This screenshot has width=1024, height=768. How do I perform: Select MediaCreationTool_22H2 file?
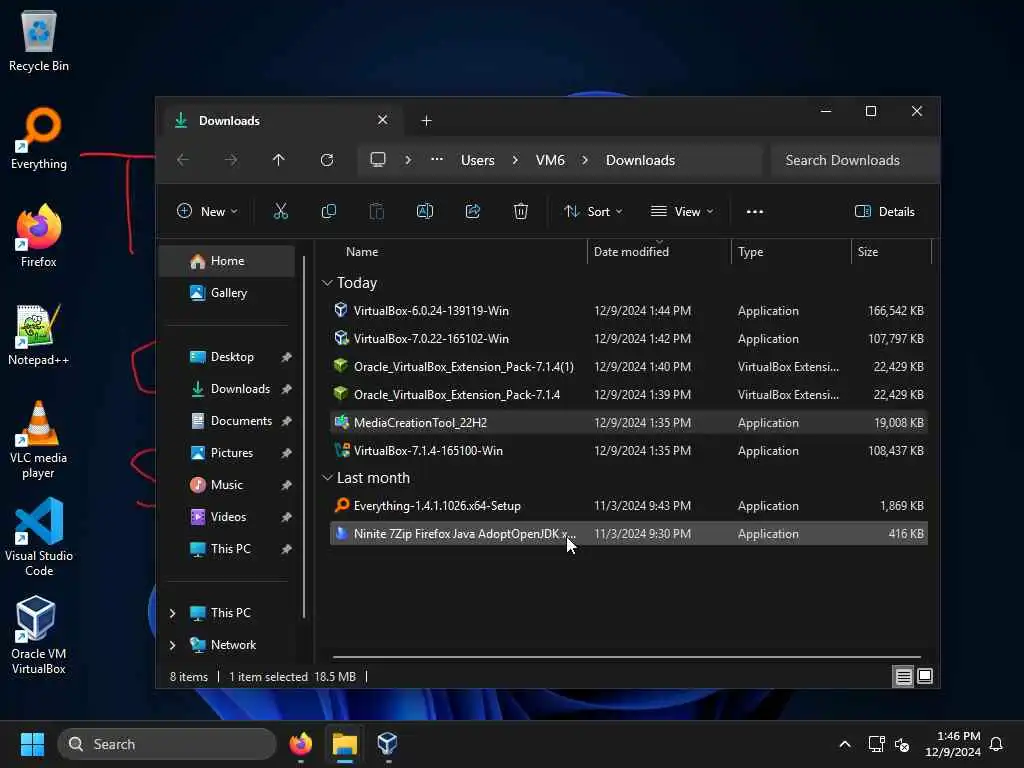(x=628, y=423)
